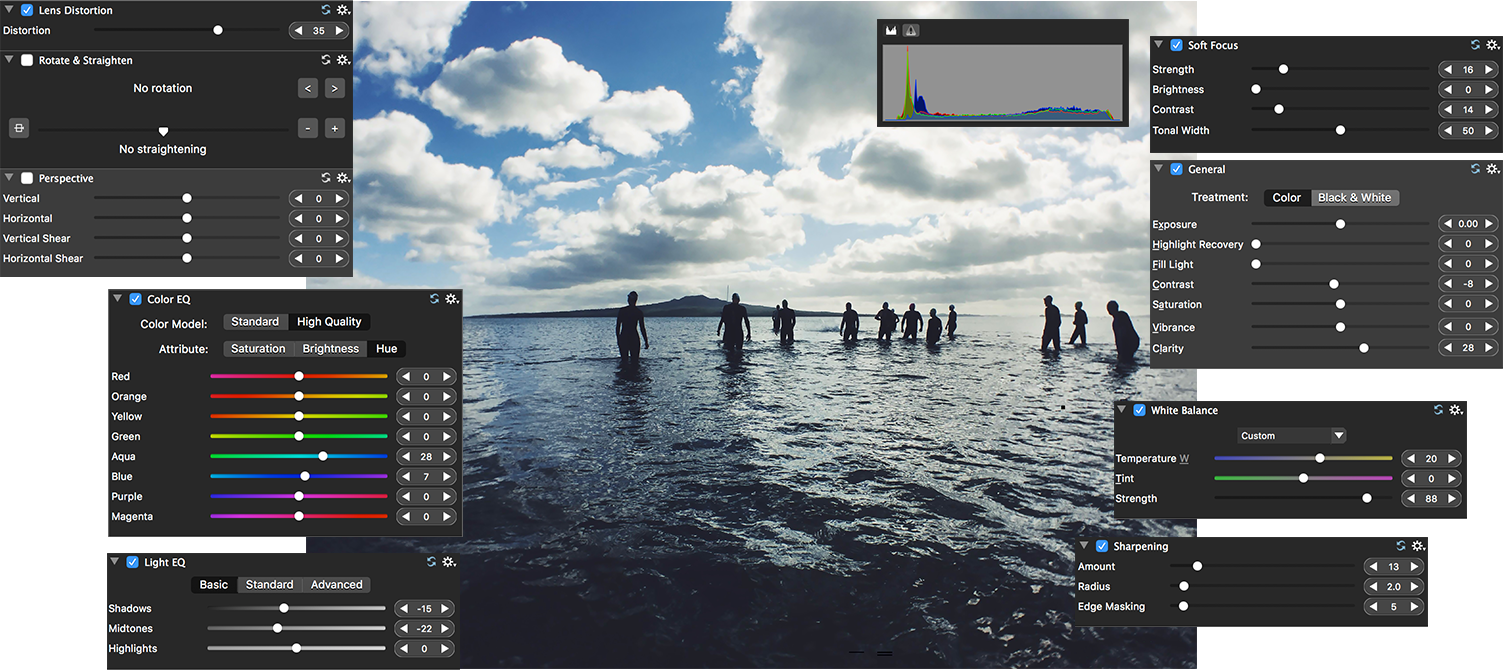Image resolution: width=1503 pixels, height=670 pixels.
Task: Reset the Sharpening panel
Action: (1402, 546)
